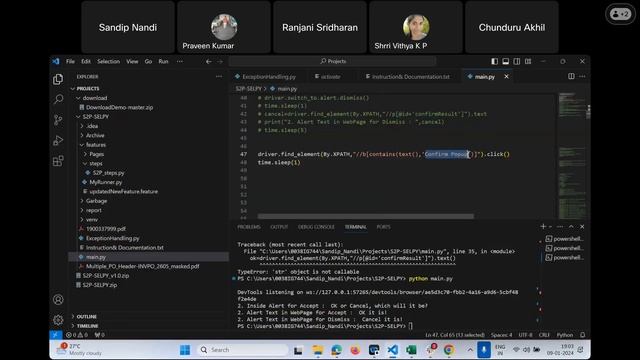
Task: Expand the OUTLINE section
Action: pos(87,317)
